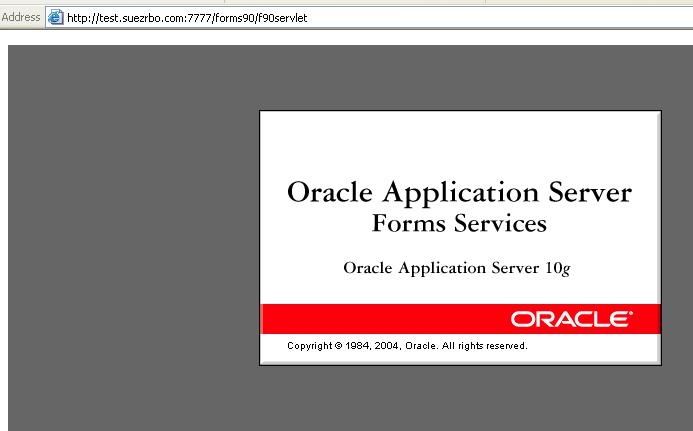Viewport: 693px width, 431px height.
Task: Click the red banner left of the ORACLE logo
Action: click(x=380, y=319)
